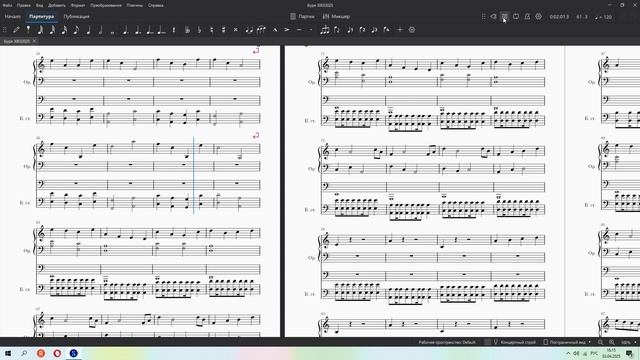Open the Windows Start menu
The width and height of the screenshot is (640, 360).
click(x=8, y=353)
